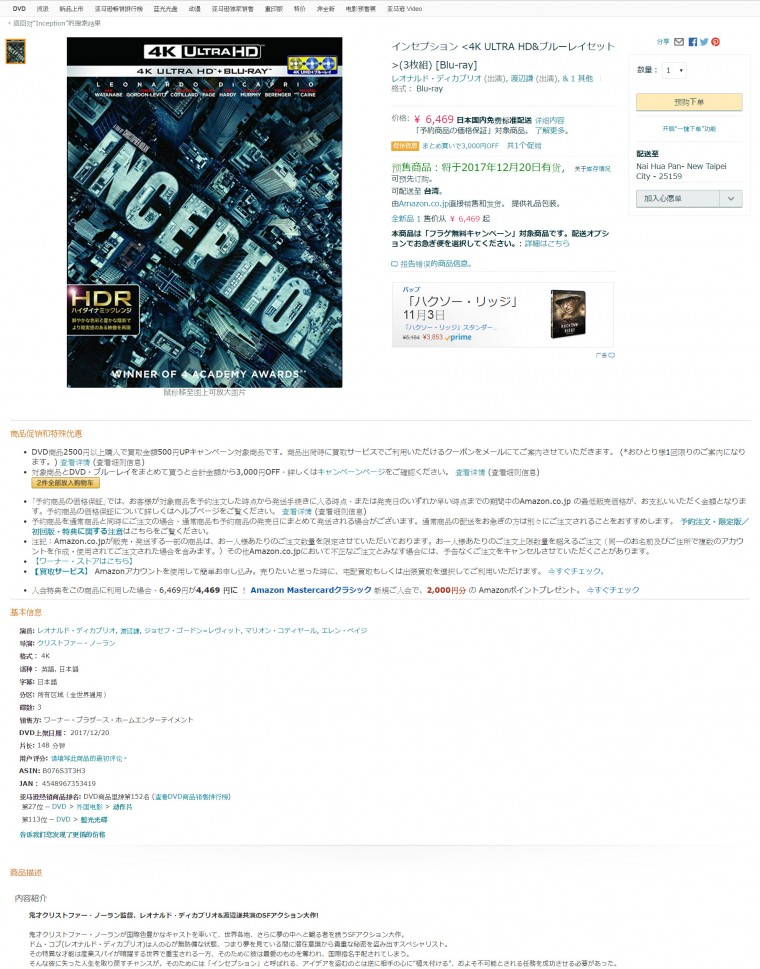Click エレン・ペイジ cast link
This screenshot has width=760, height=969.
point(344,630)
